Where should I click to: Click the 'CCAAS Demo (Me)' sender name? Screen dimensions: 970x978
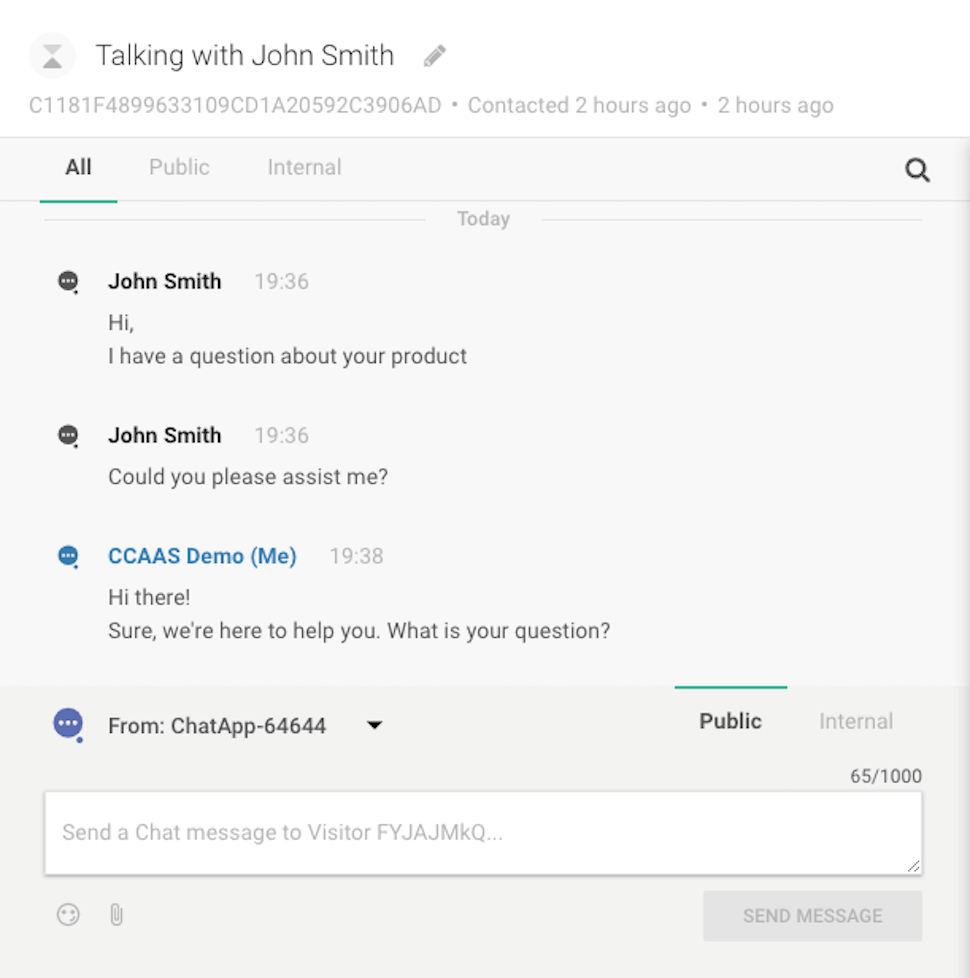click(x=202, y=556)
